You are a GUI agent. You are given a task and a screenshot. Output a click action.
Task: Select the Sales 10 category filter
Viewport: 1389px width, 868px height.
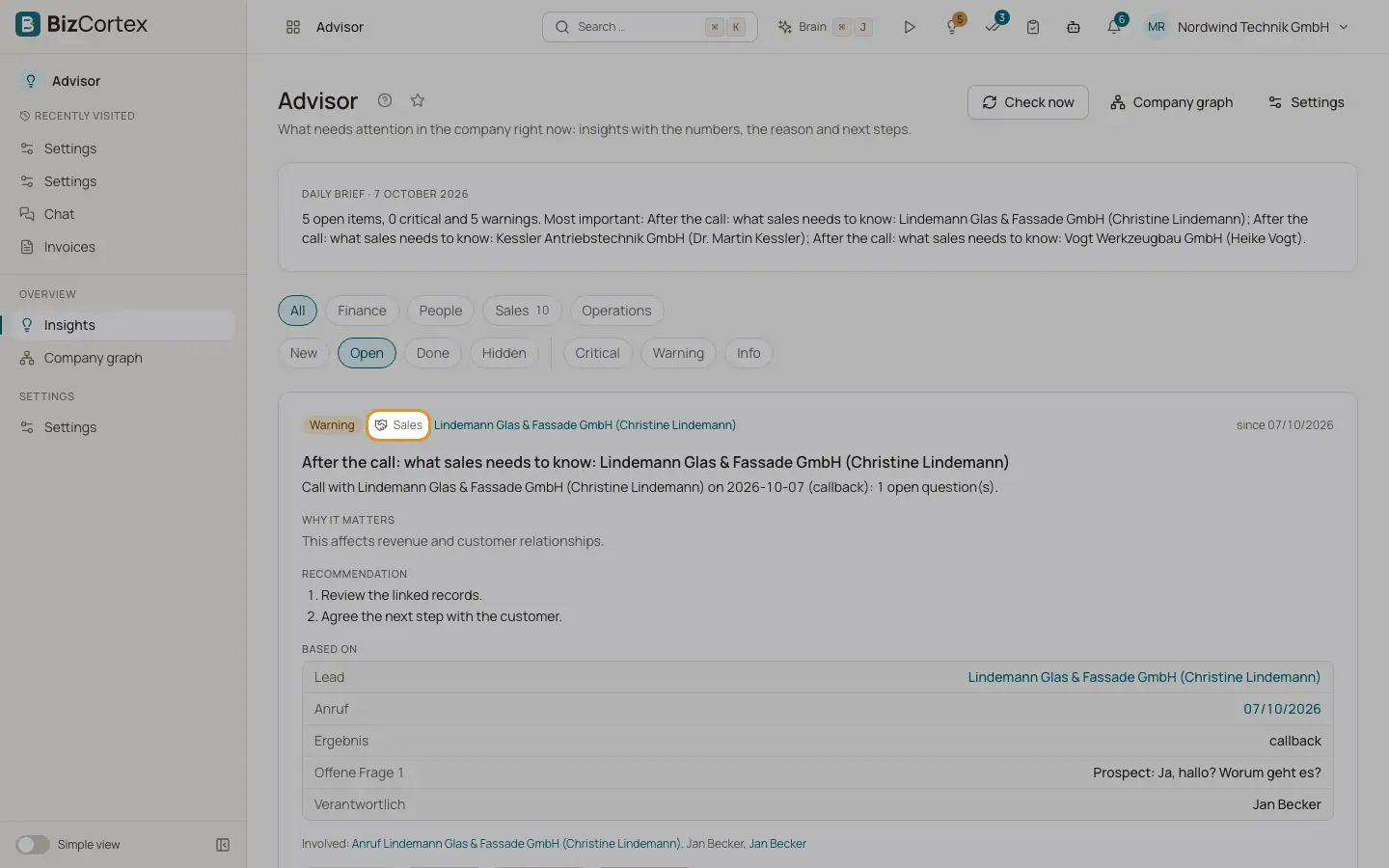(522, 311)
